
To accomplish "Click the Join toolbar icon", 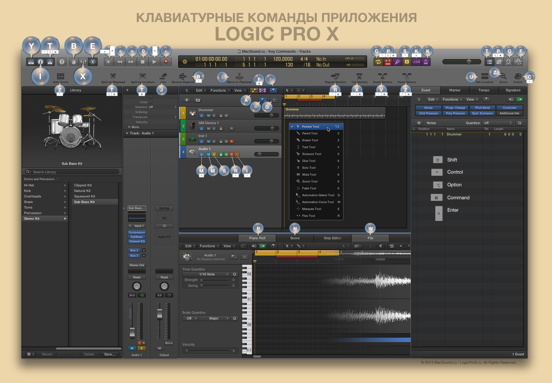I will (x=163, y=76).
